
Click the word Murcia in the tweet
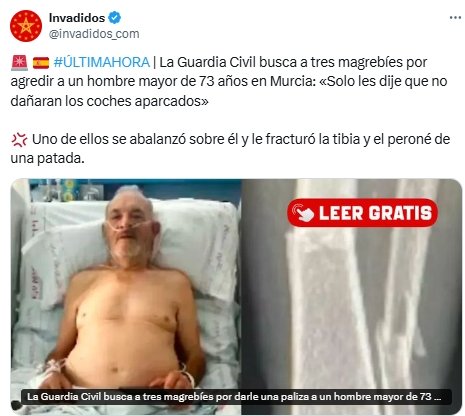(290, 81)
